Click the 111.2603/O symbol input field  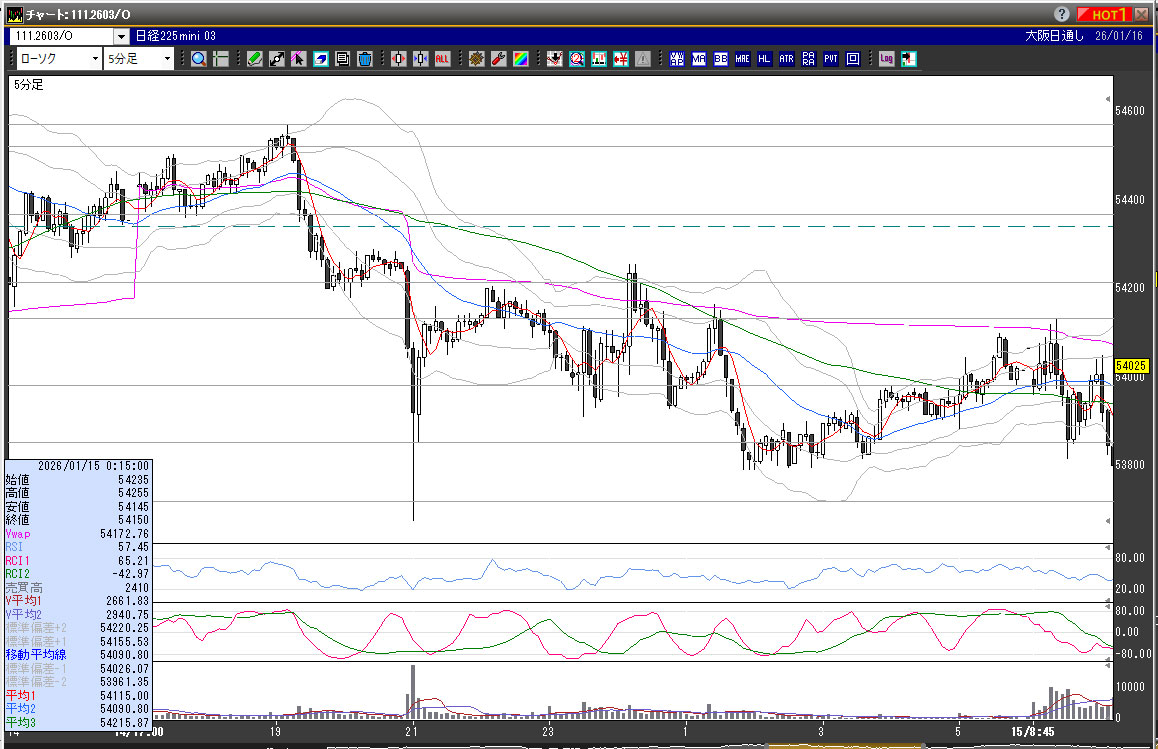coord(60,36)
